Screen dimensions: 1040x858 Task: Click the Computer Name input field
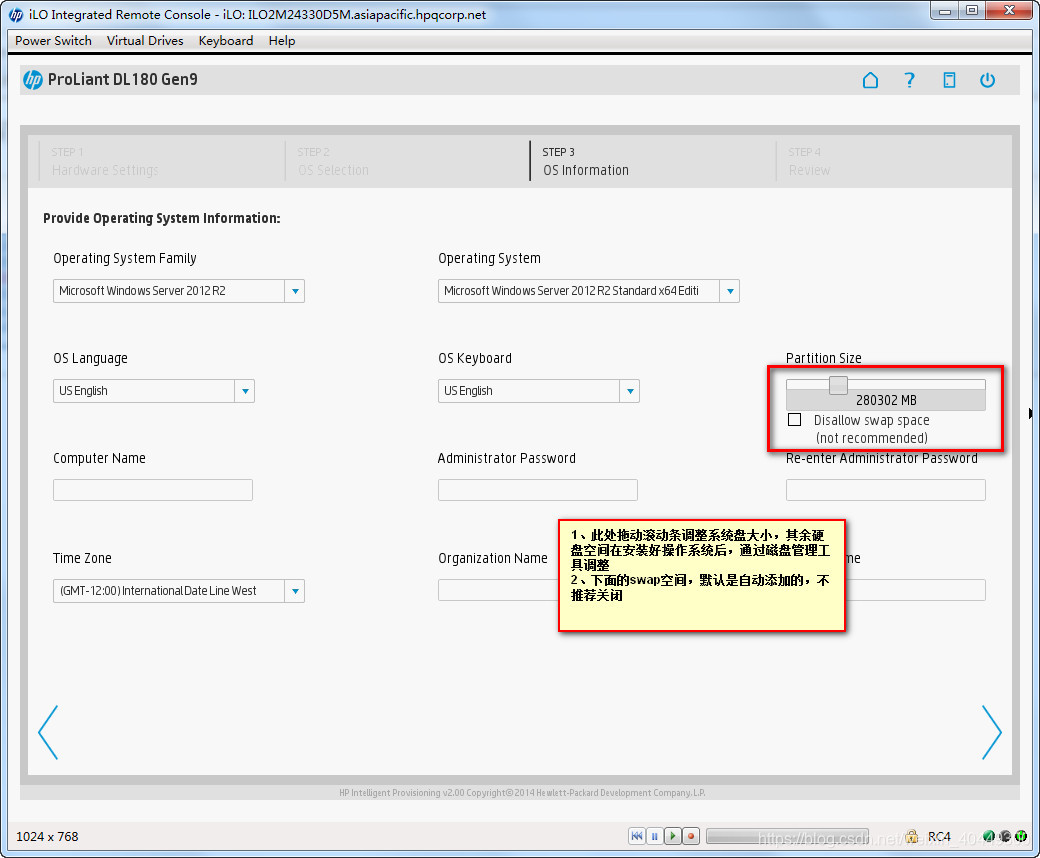153,490
